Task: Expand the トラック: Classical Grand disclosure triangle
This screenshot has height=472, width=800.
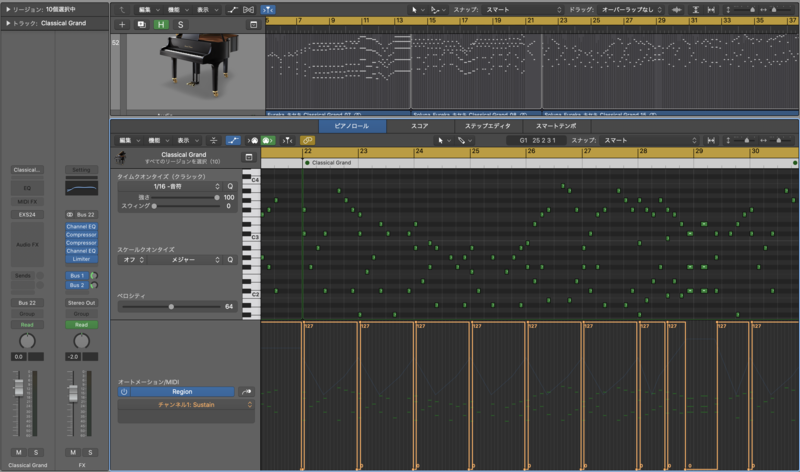Action: tap(8, 23)
